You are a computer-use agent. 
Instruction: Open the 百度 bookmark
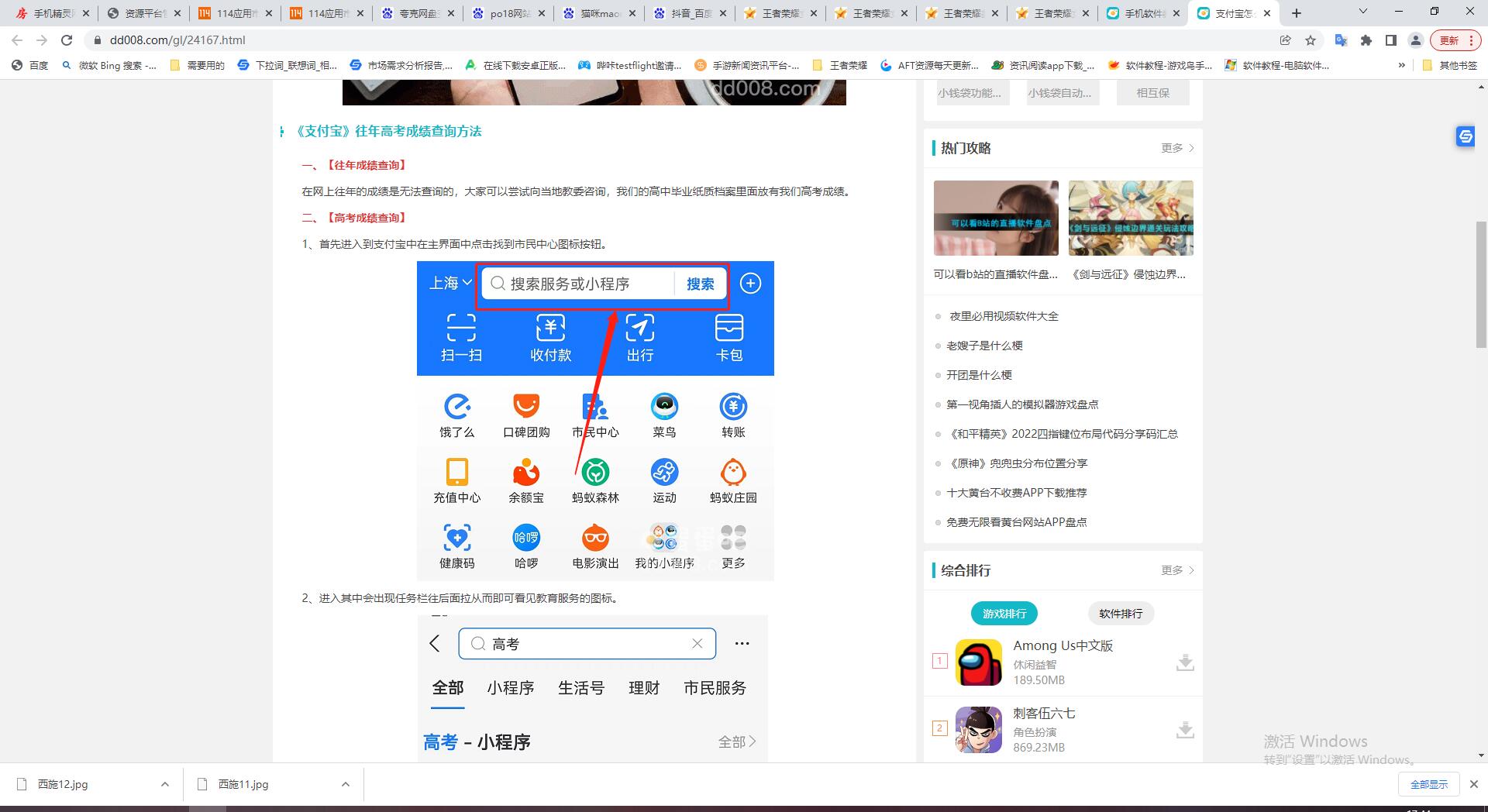coord(30,66)
